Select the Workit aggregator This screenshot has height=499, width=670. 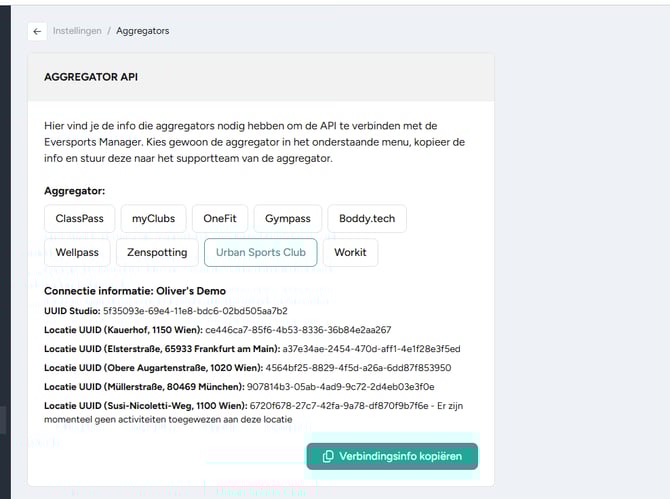[x=350, y=252]
